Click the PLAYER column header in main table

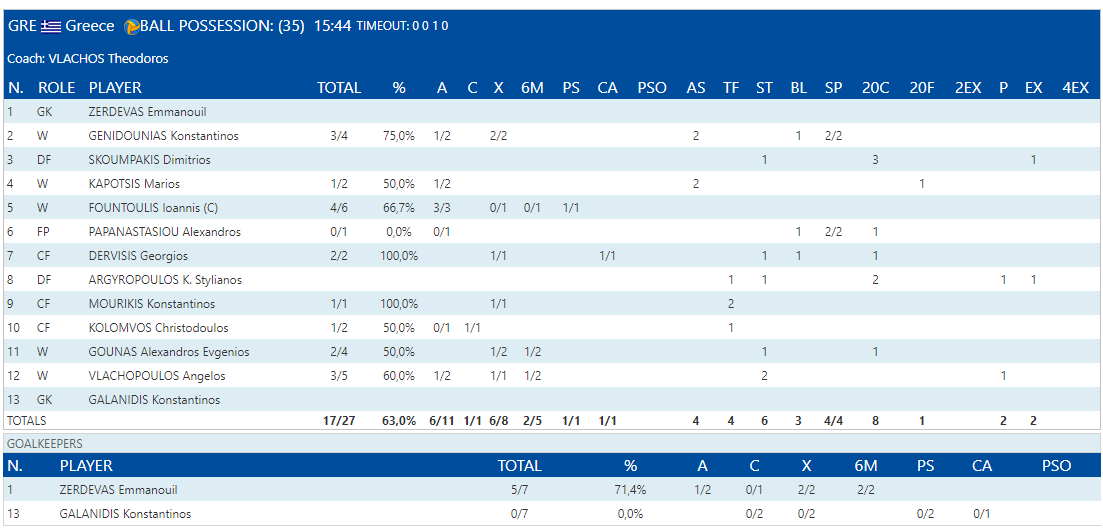pyautogui.click(x=115, y=88)
